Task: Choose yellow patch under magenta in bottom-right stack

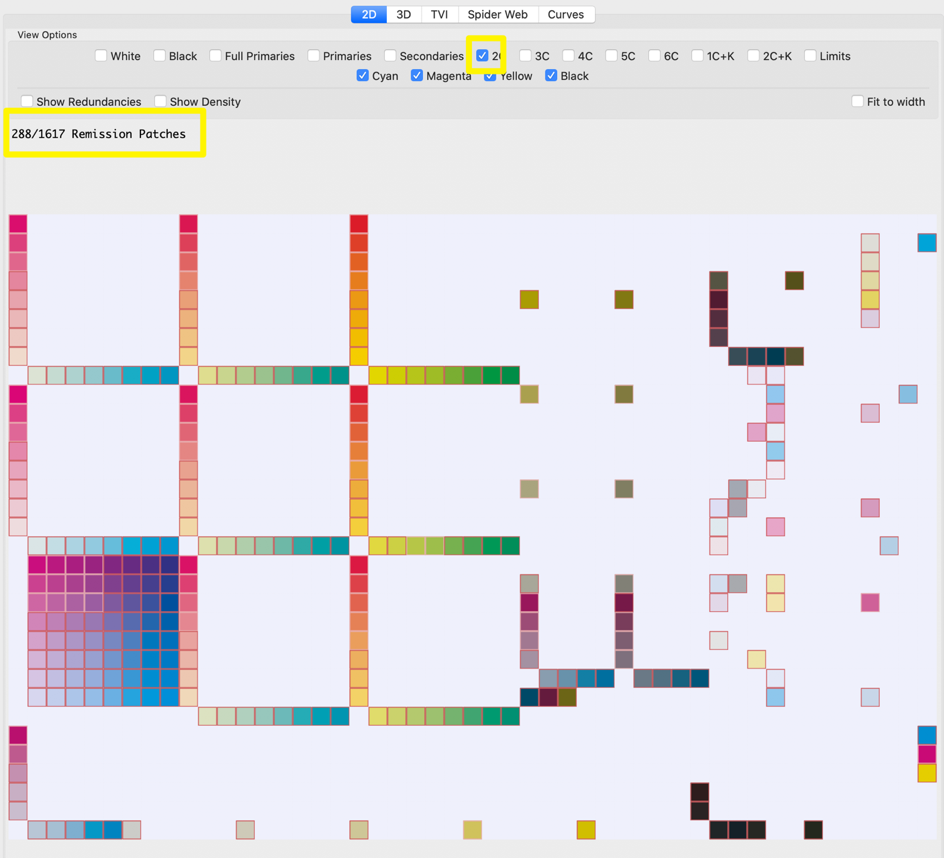Action: click(x=927, y=773)
